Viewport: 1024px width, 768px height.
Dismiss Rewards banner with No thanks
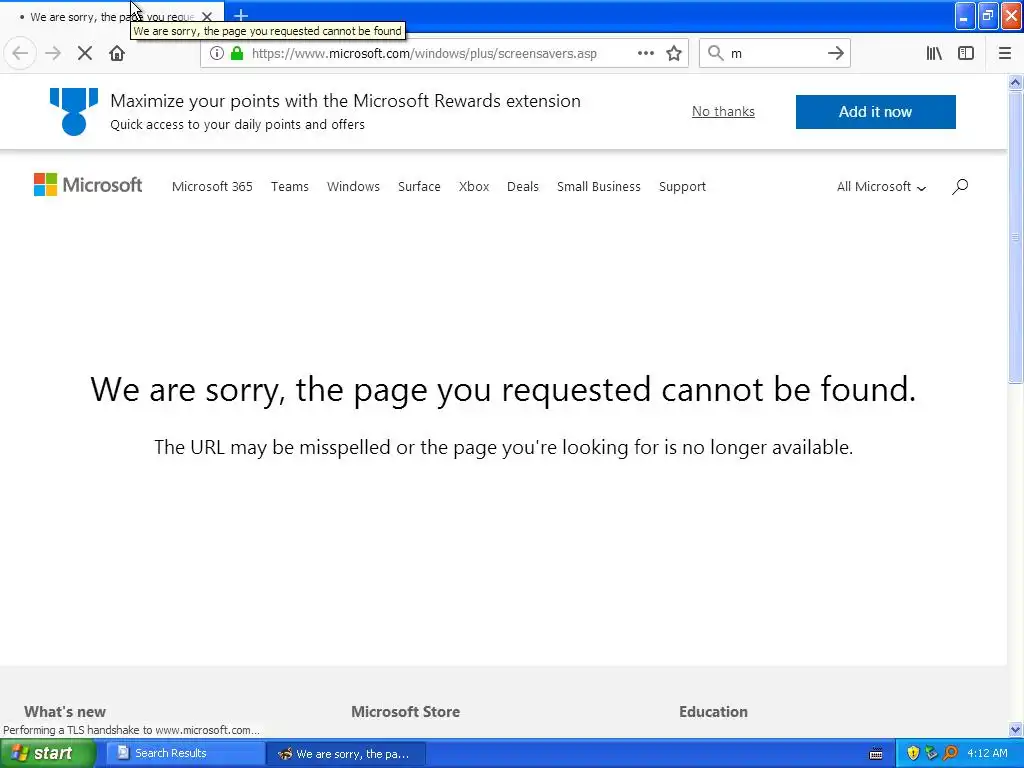point(723,112)
